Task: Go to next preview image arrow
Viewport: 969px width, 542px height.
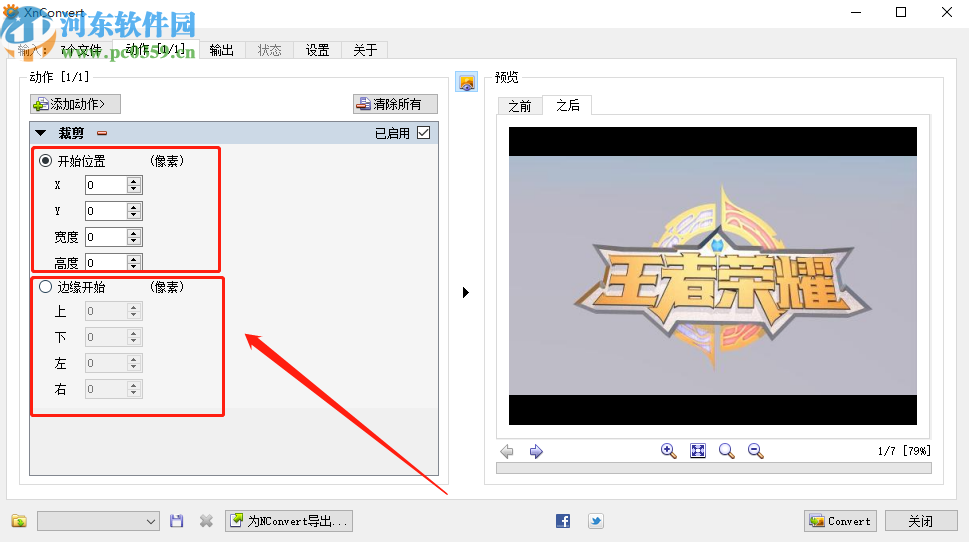Action: pos(536,451)
